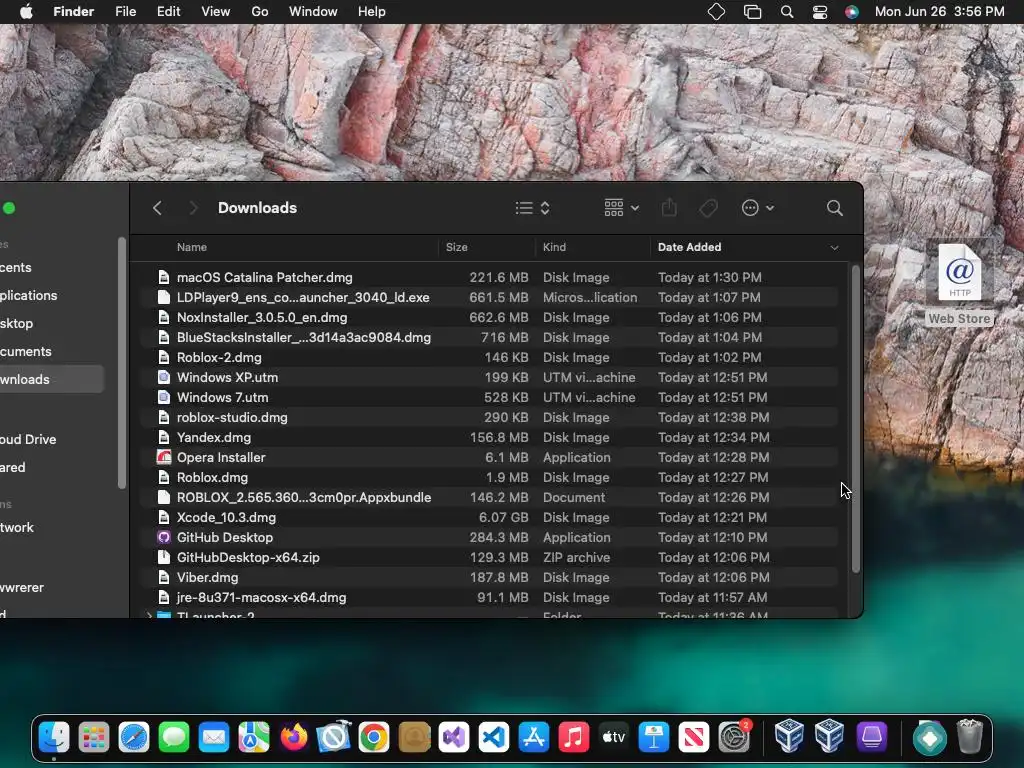Open list view switcher dropdown
Screen dimensions: 1024x768
click(532, 208)
